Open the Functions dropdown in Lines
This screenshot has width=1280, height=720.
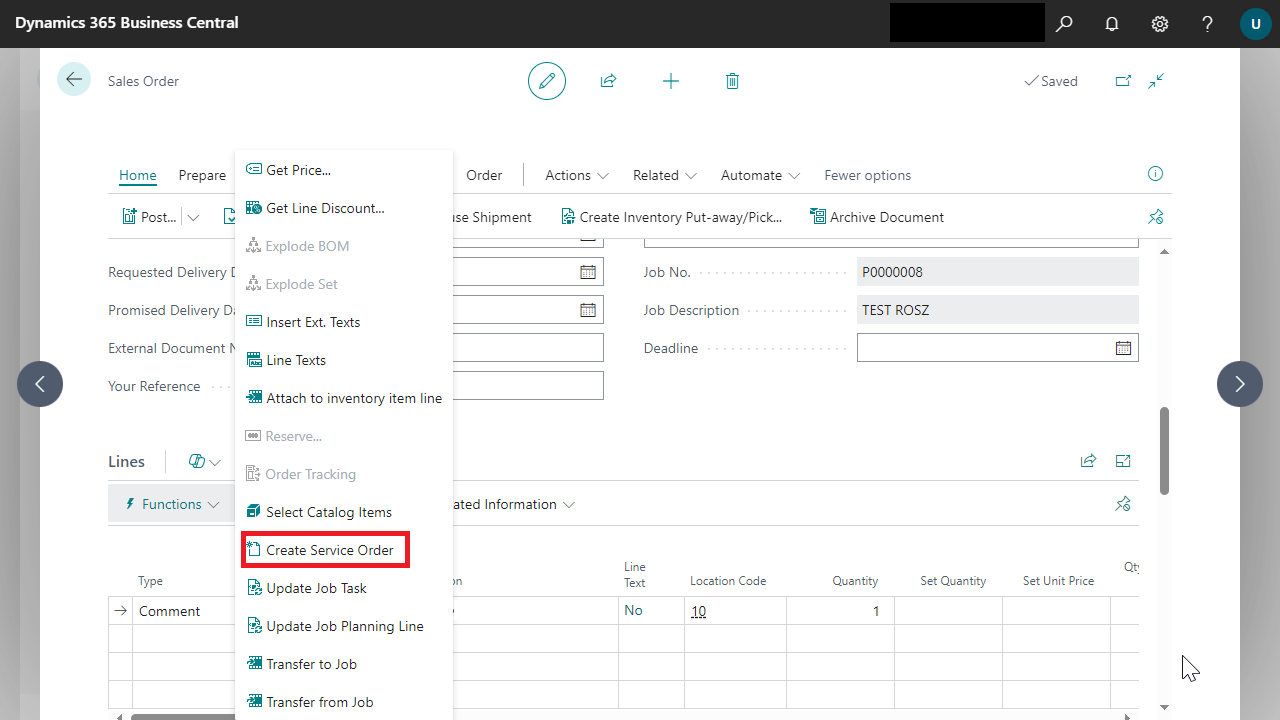[171, 504]
